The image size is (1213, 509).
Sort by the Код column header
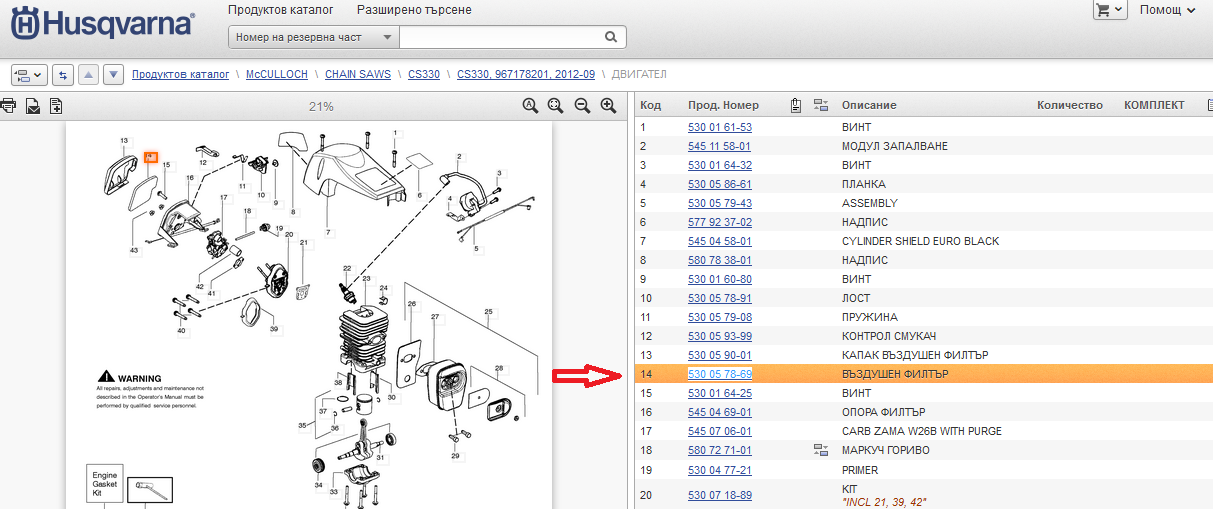(651, 105)
